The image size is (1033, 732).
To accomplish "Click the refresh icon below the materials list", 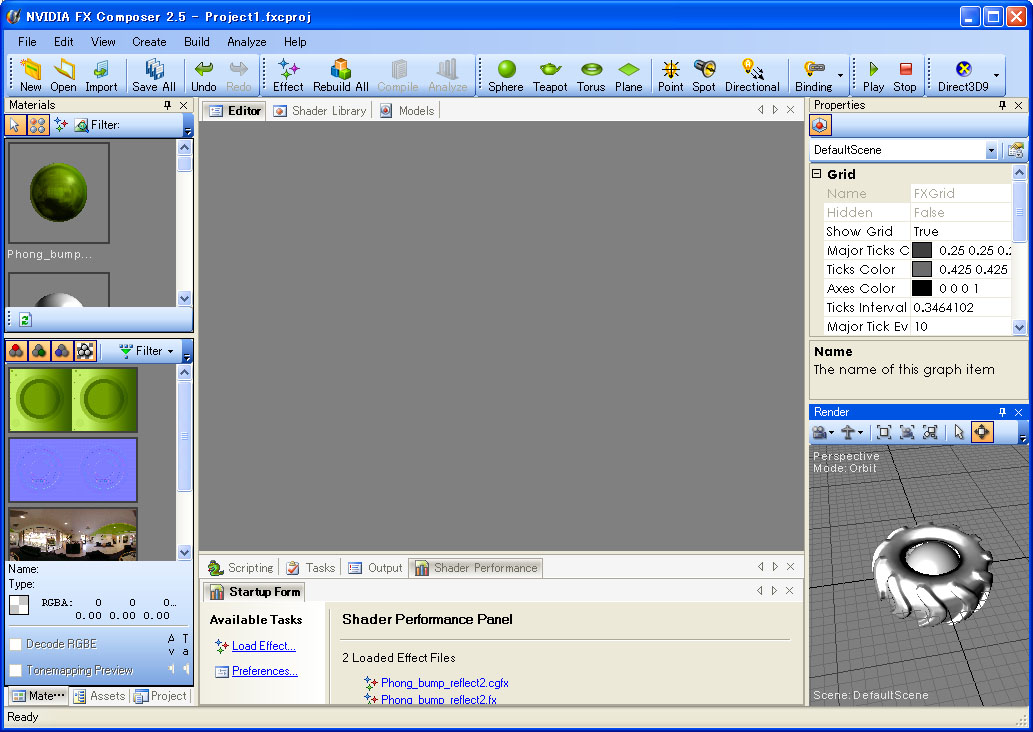I will (25, 320).
